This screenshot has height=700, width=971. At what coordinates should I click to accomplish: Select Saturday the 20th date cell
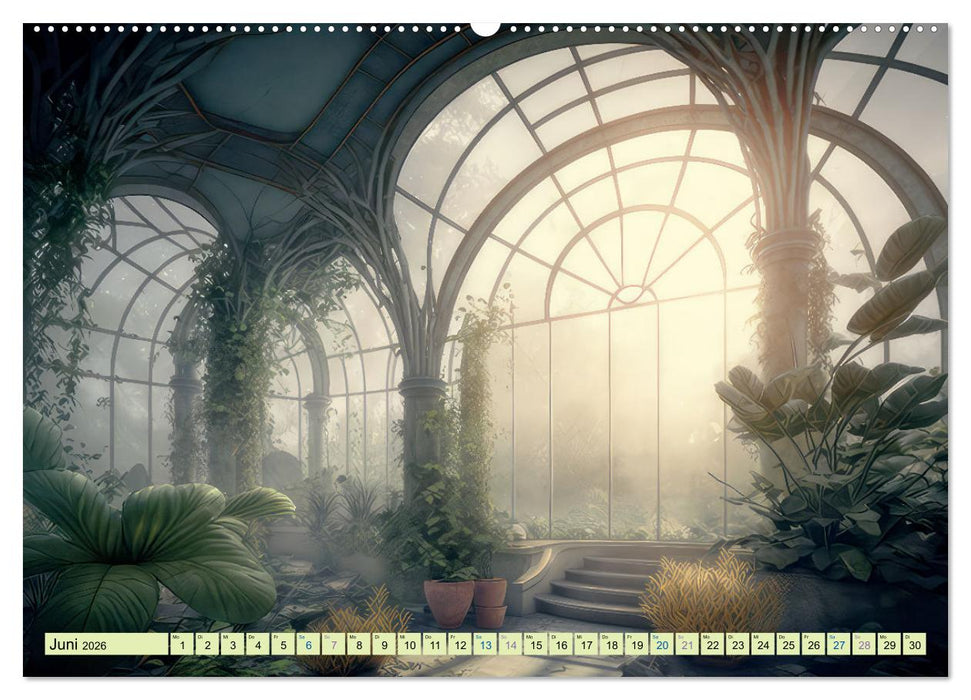pos(662,644)
